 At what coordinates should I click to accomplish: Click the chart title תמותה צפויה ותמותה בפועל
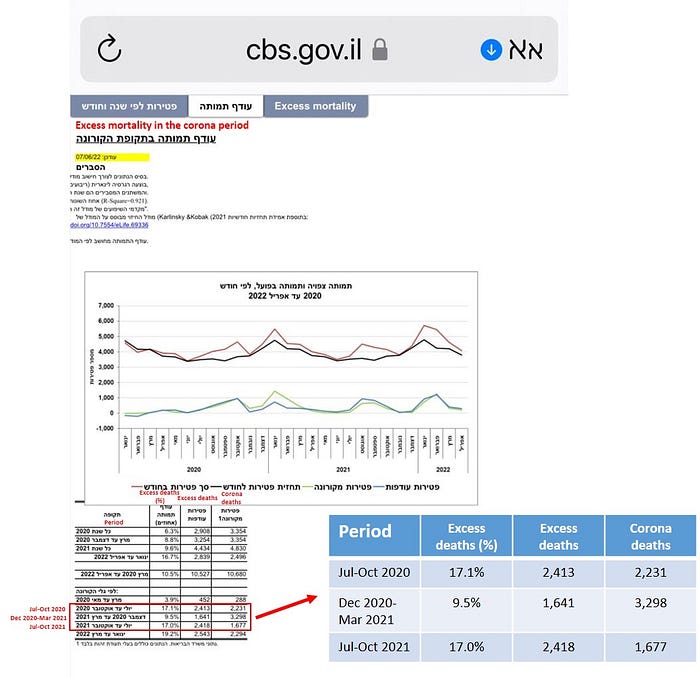coord(286,286)
